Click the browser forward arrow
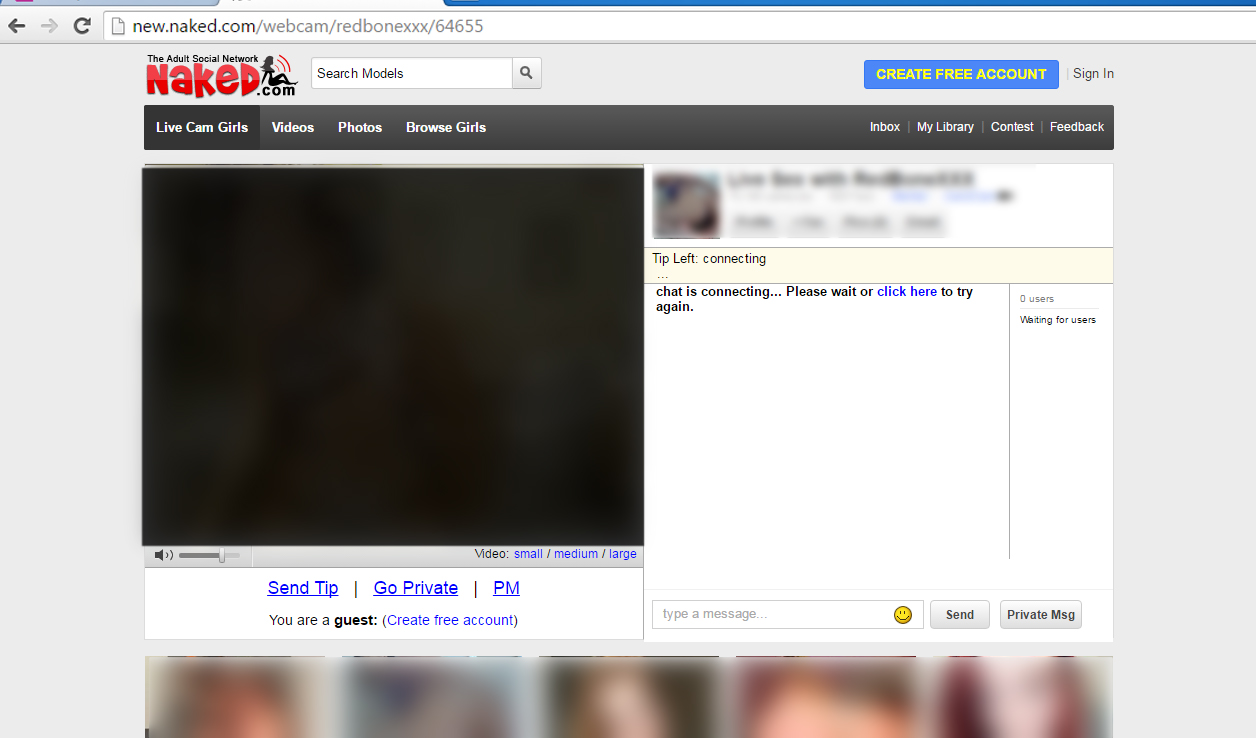Image resolution: width=1256 pixels, height=738 pixels. [x=49, y=26]
